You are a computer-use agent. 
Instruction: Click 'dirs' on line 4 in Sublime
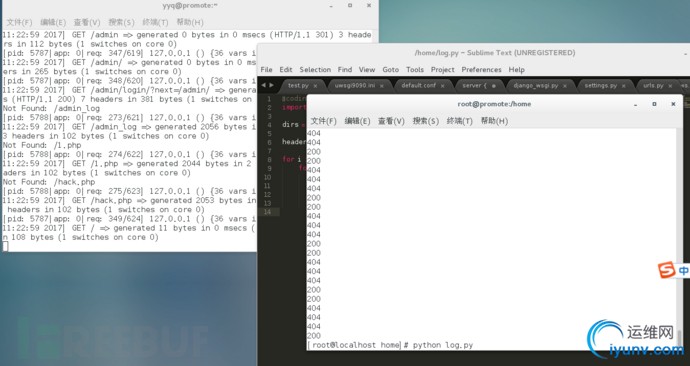tap(290, 125)
